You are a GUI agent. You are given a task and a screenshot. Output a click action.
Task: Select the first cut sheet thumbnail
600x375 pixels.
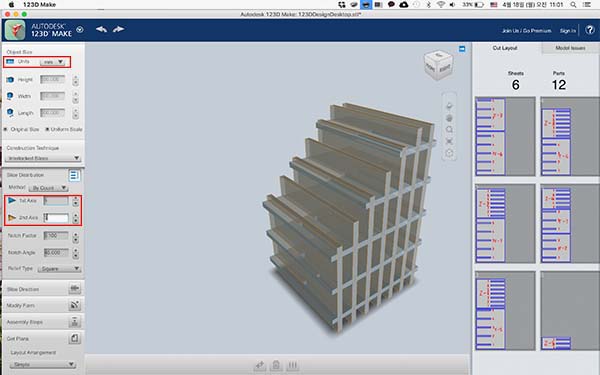point(505,137)
